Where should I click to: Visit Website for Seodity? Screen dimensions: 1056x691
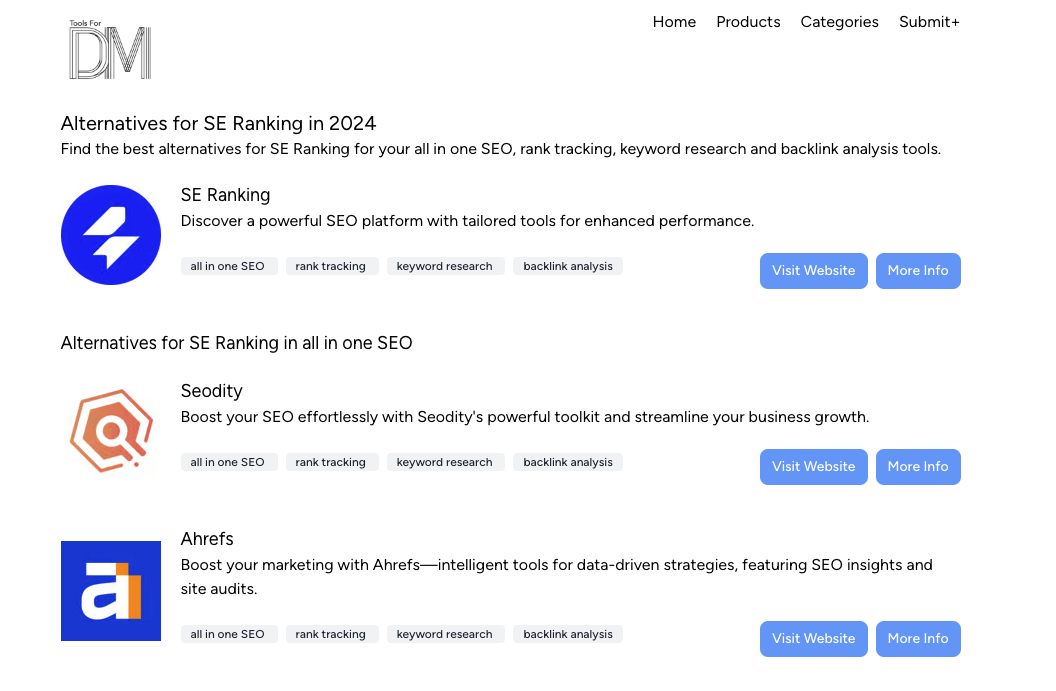click(x=813, y=467)
